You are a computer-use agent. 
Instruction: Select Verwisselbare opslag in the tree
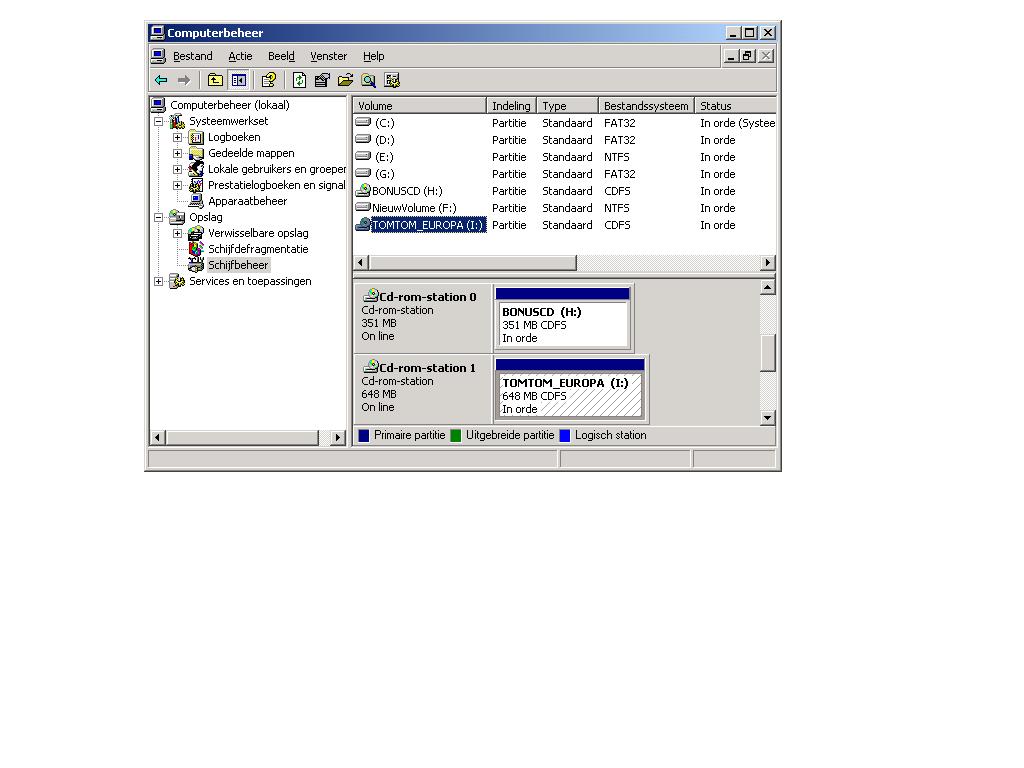(x=258, y=233)
